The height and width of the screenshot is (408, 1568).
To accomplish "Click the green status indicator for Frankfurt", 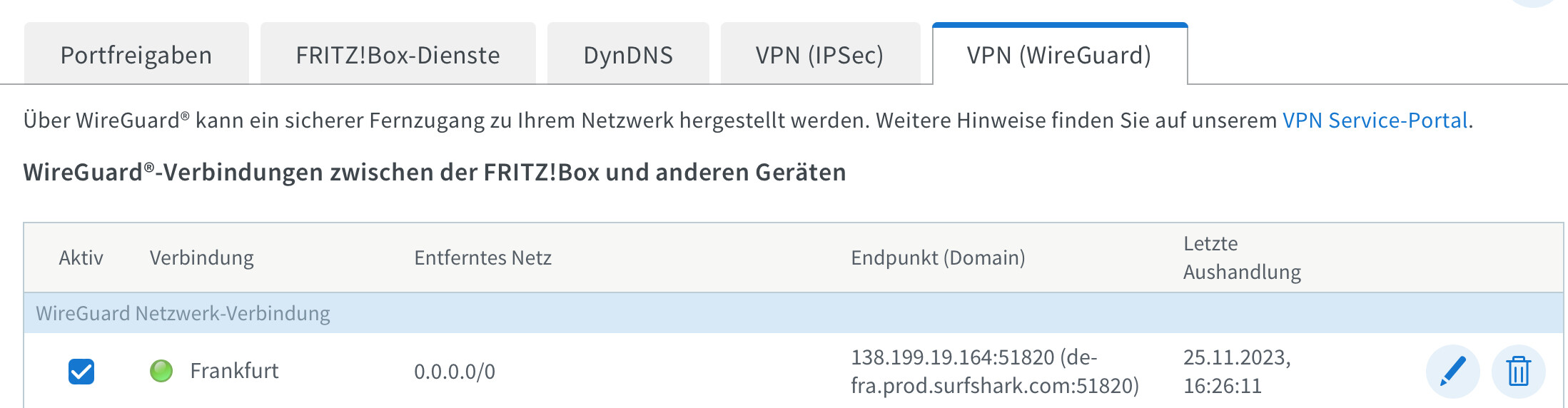I will (x=161, y=371).
